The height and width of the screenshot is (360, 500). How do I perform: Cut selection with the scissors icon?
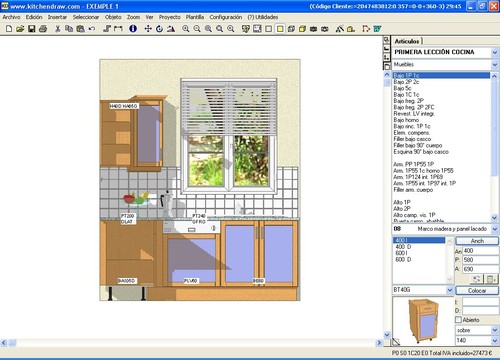[x=58, y=29]
